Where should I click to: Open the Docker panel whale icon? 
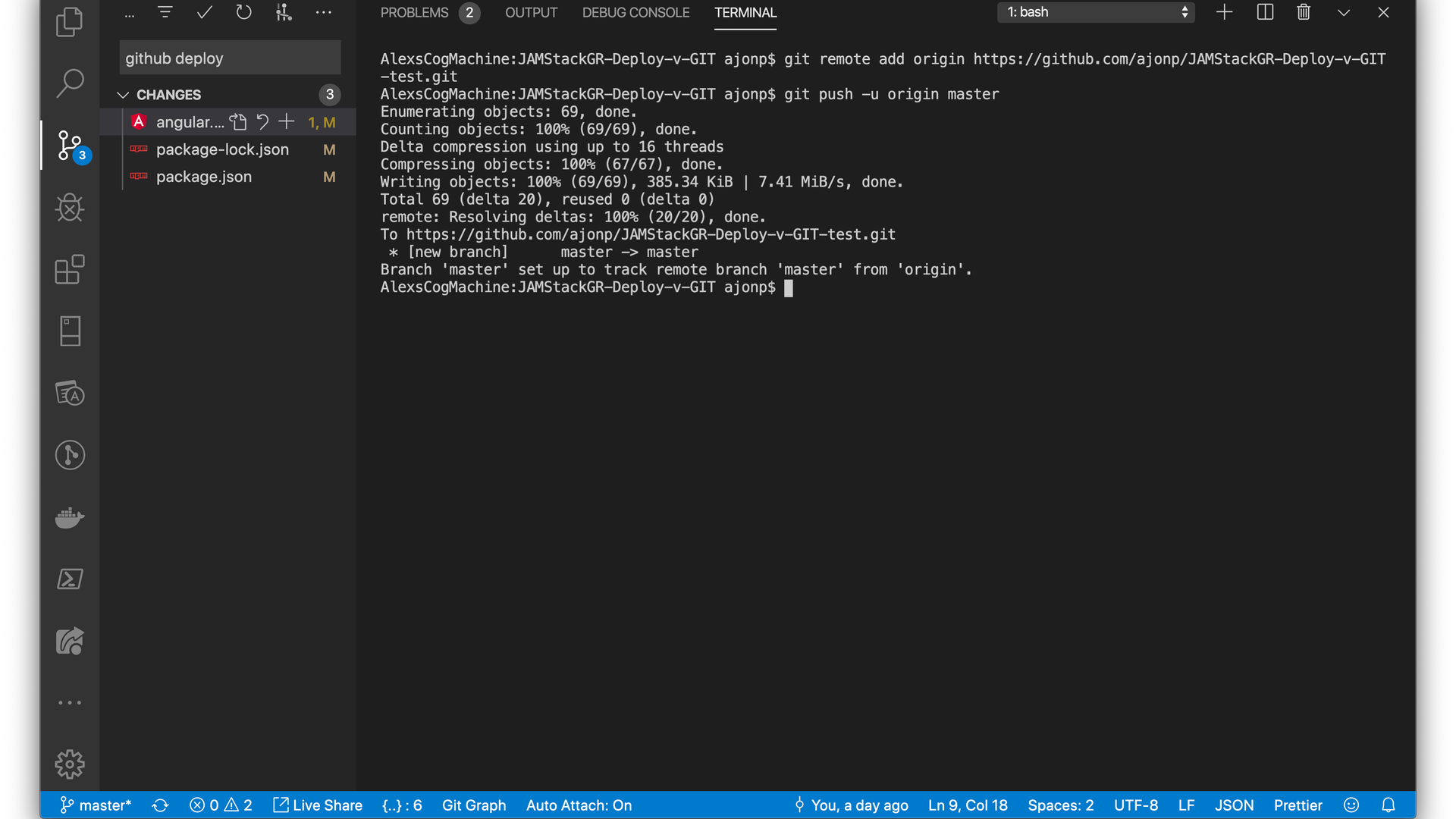[70, 518]
